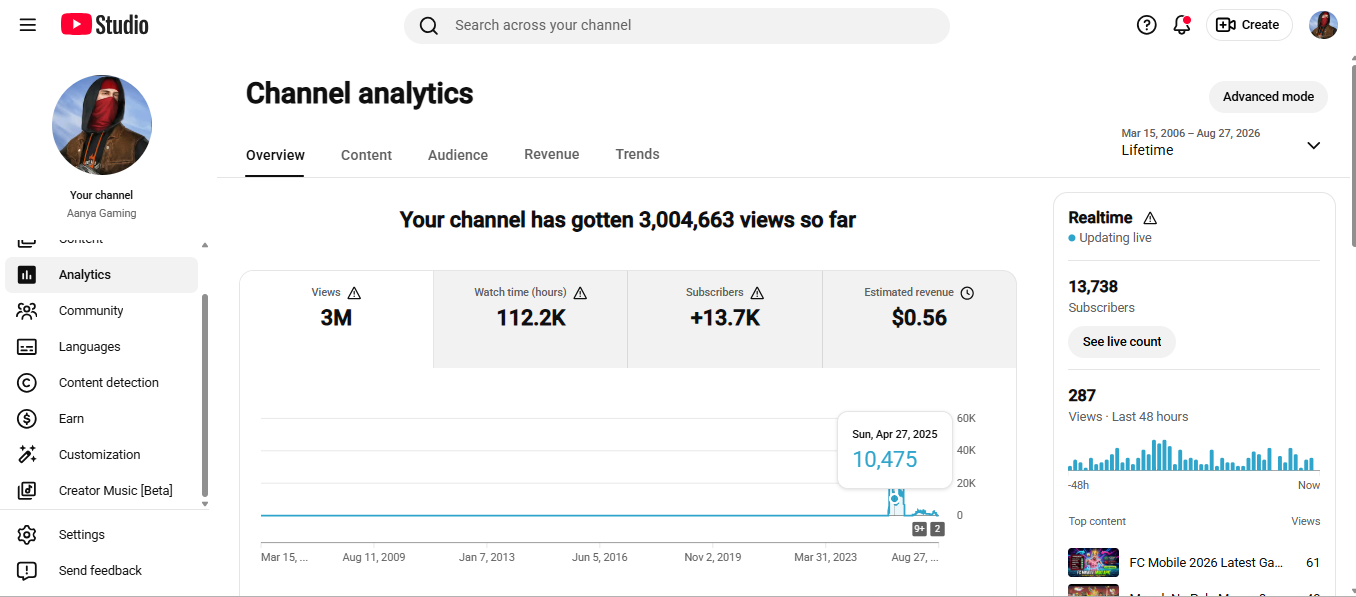Viewport: 1356px width, 597px height.
Task: Select the Estimated revenue card
Action: tap(919, 319)
